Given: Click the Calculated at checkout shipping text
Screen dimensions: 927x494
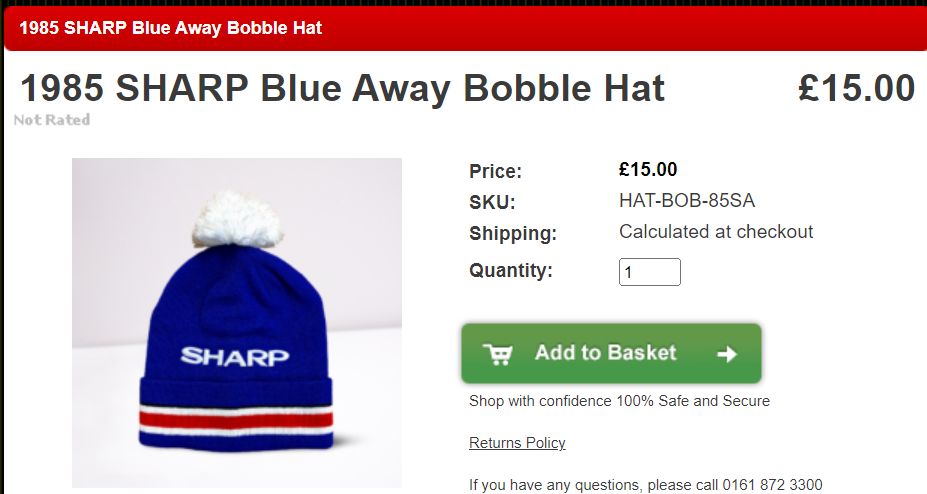Looking at the screenshot, I should (716, 231).
